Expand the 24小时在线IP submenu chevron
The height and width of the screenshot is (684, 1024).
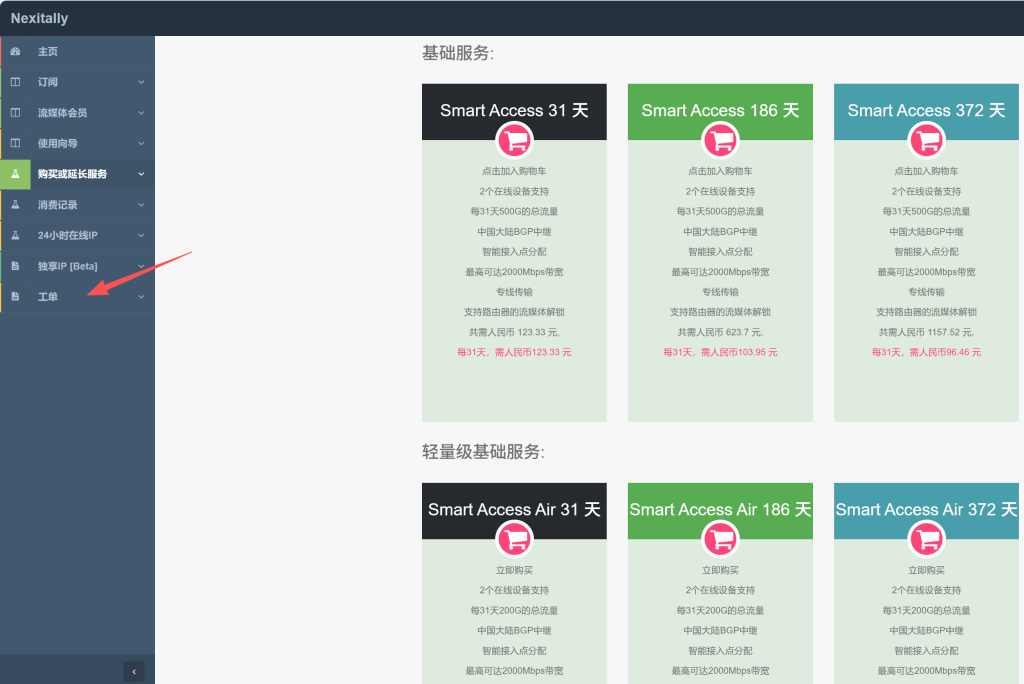coord(141,236)
